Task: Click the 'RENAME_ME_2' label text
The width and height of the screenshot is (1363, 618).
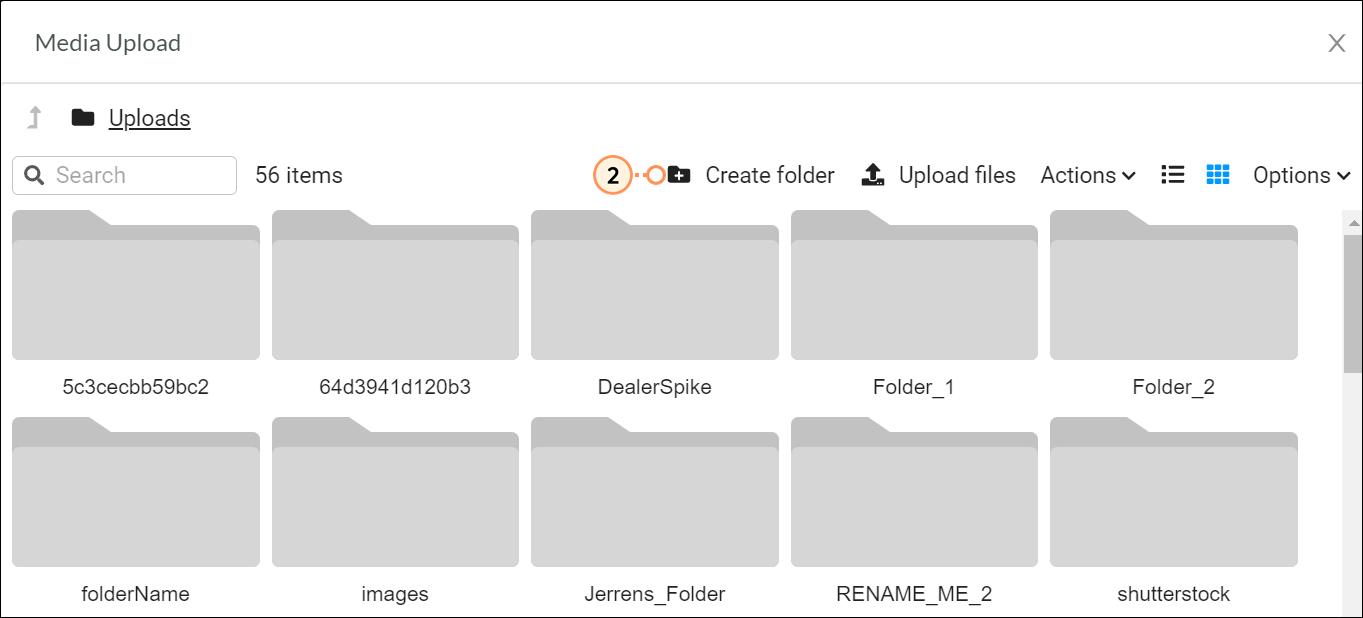Action: (x=914, y=594)
